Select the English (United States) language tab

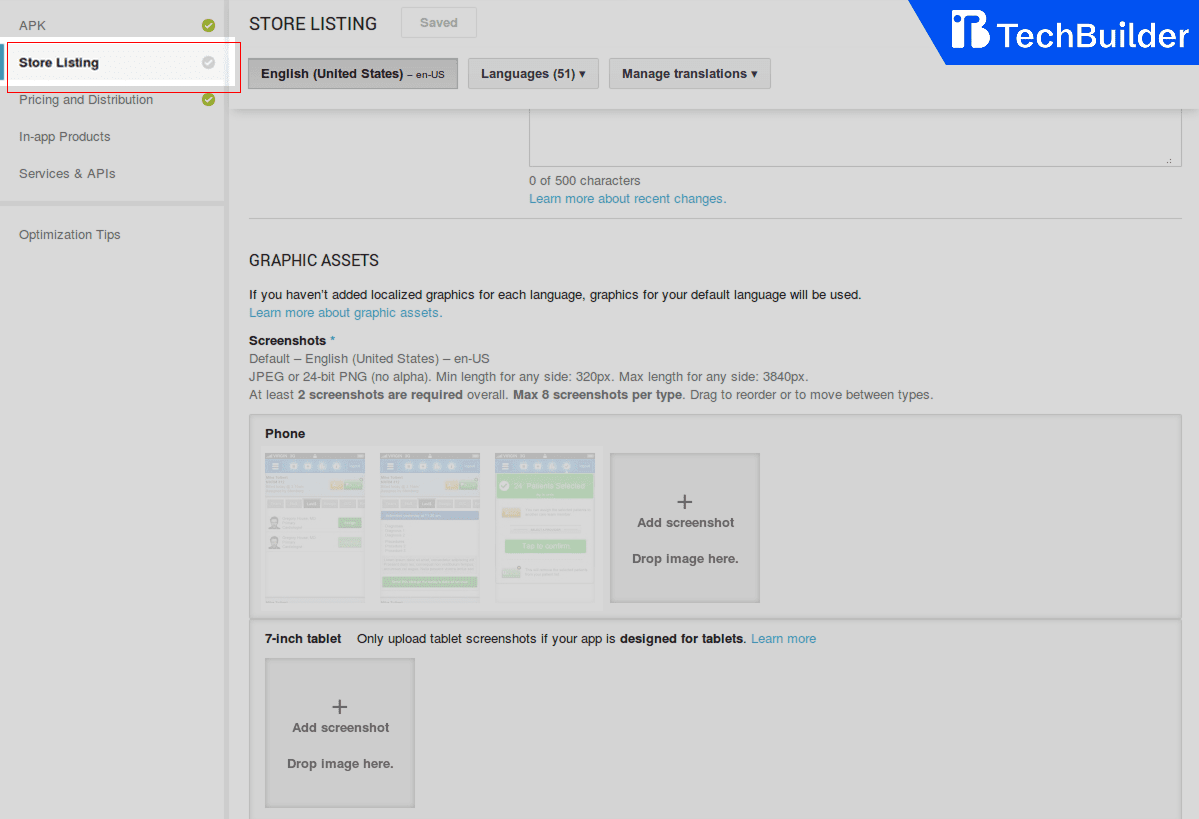(x=352, y=73)
